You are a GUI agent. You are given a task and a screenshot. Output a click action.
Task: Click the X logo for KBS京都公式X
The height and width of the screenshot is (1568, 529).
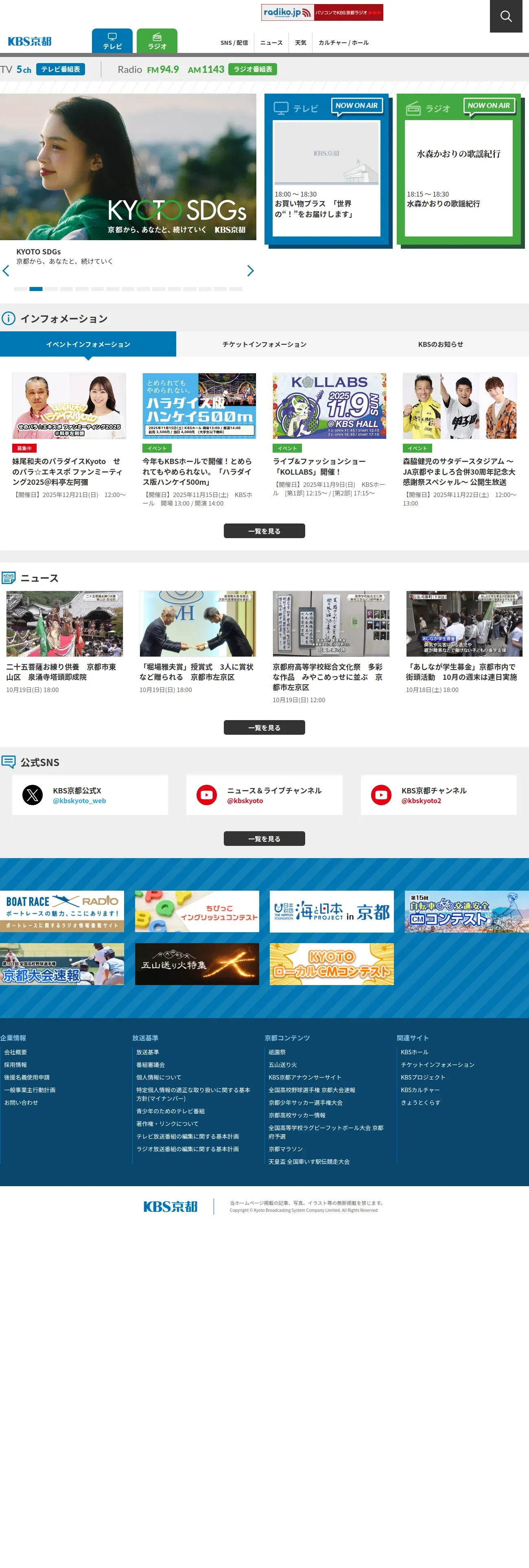pos(32,795)
